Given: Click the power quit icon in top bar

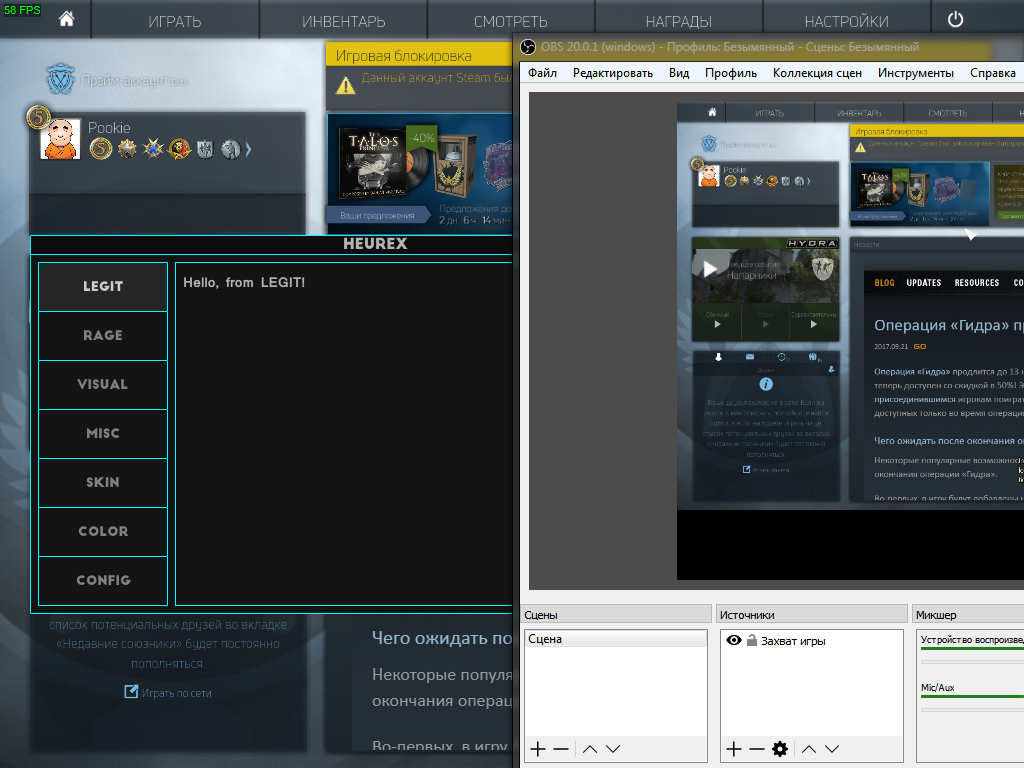Looking at the screenshot, I should pyautogui.click(x=955, y=20).
